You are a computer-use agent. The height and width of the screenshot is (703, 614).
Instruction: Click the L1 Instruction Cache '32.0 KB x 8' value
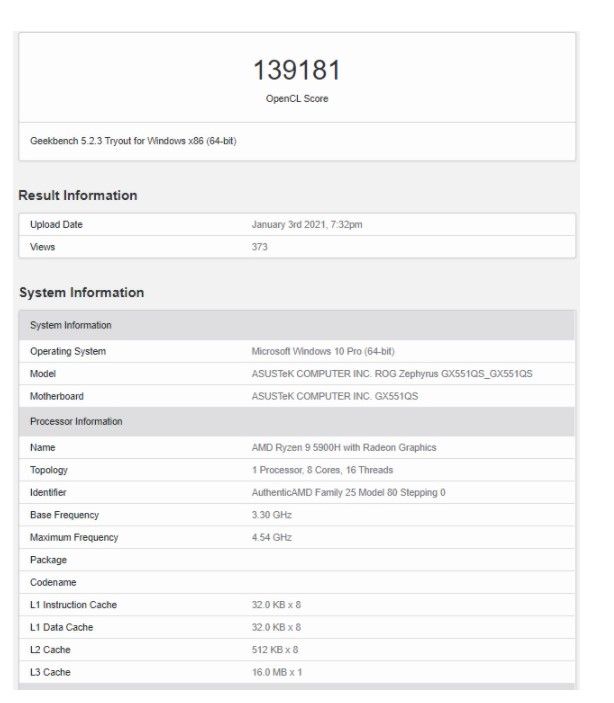276,605
